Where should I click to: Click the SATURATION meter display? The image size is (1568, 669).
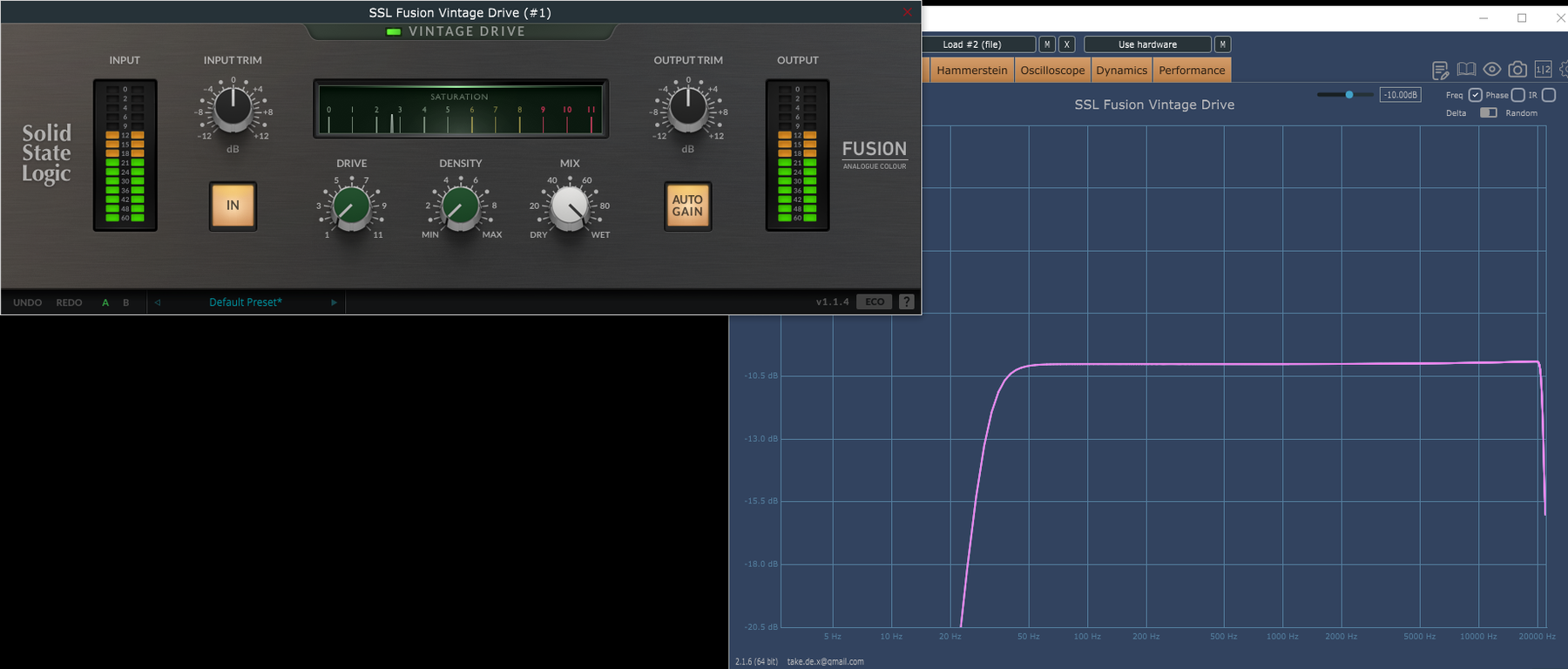tap(460, 109)
